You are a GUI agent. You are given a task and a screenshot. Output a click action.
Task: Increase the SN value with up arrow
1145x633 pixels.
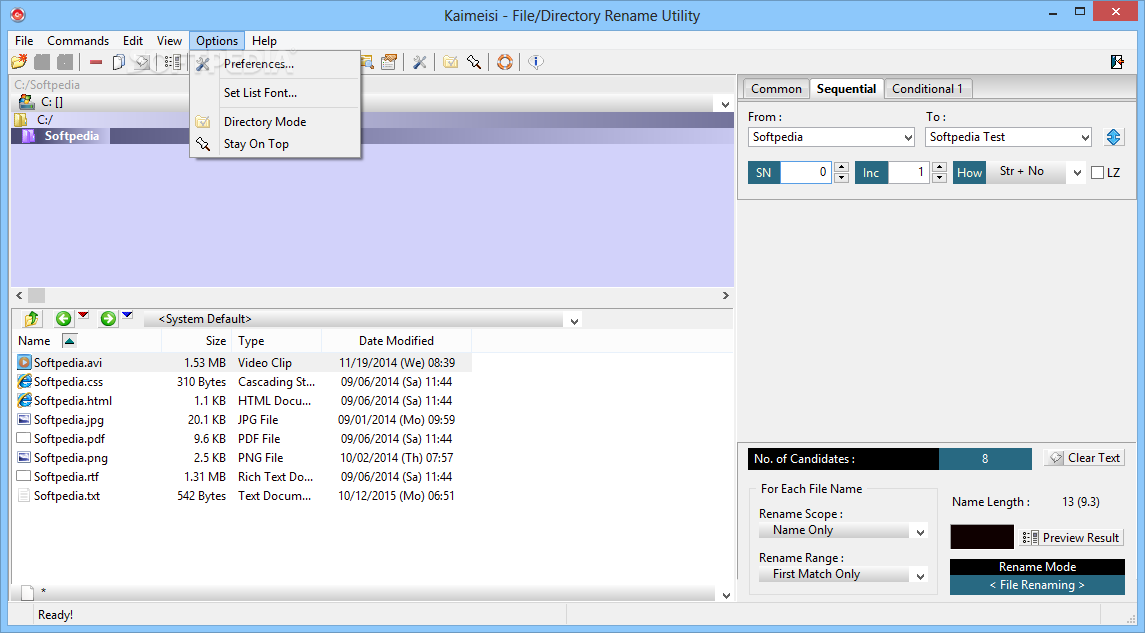841,167
